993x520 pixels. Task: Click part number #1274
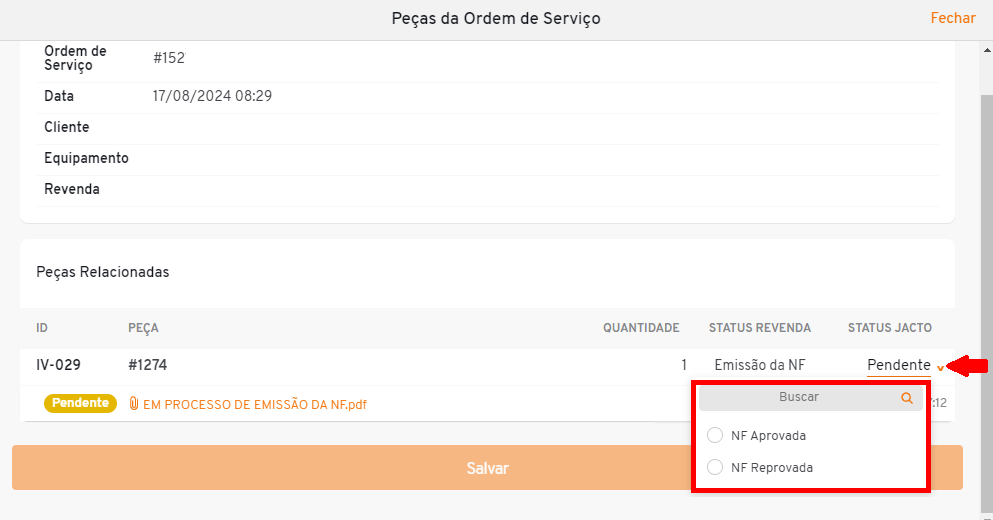coord(148,365)
